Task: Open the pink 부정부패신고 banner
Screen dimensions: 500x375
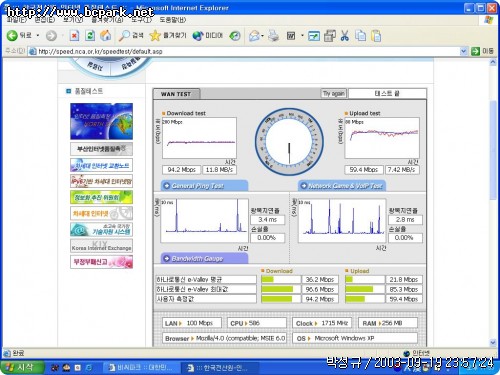Action: [x=101, y=262]
